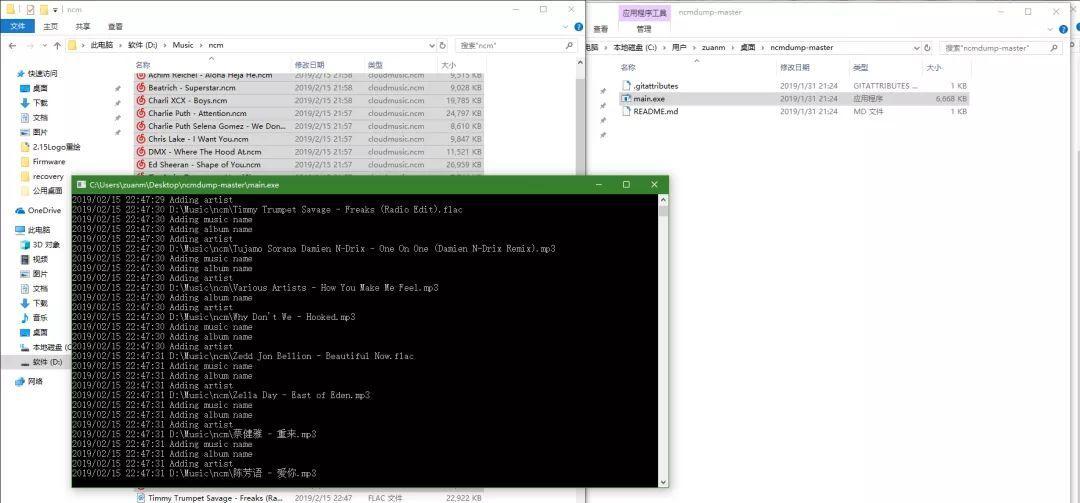Viewport: 1080px width, 503px height.
Task: Click the icon of Charlie Puth Selena Gomez file
Action: [x=141, y=126]
